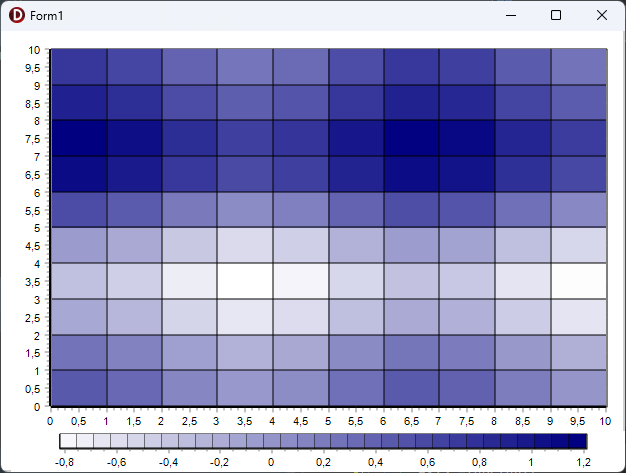Select the lightest swatch at legend's left end
Image resolution: width=626 pixels, height=473 pixels.
[68, 441]
